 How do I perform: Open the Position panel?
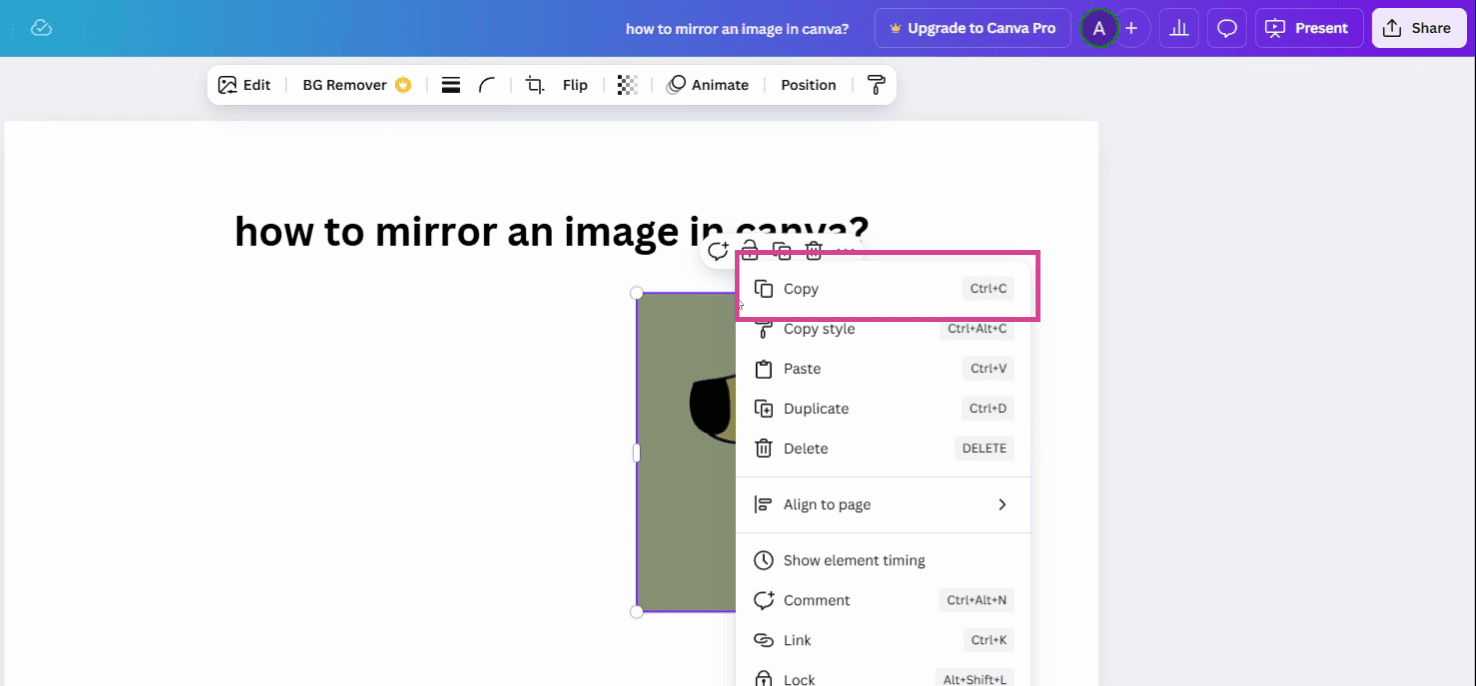[x=808, y=85]
